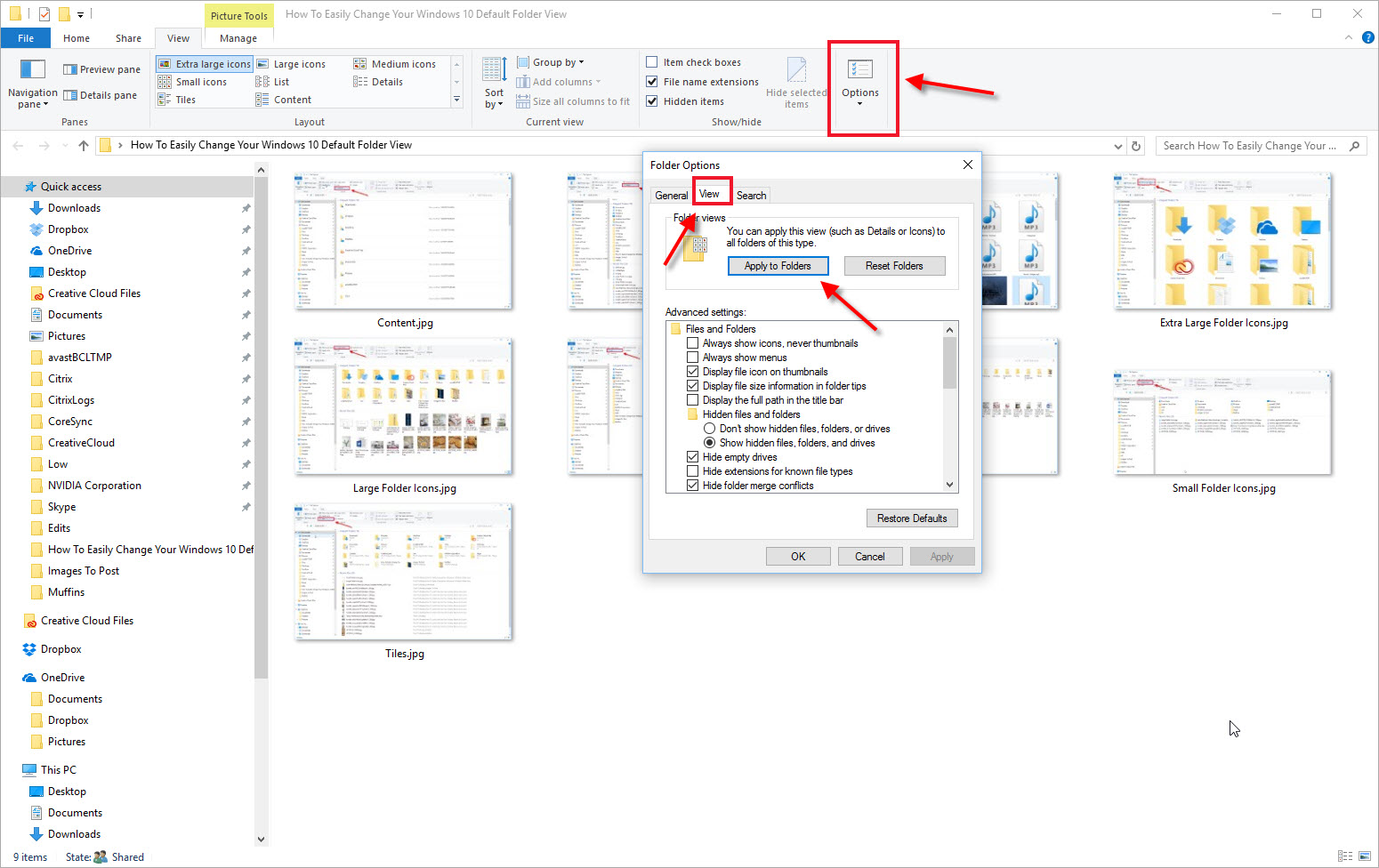The width and height of the screenshot is (1379, 868).
Task: Click the refresh icon beside the address bar
Action: coord(1136,145)
